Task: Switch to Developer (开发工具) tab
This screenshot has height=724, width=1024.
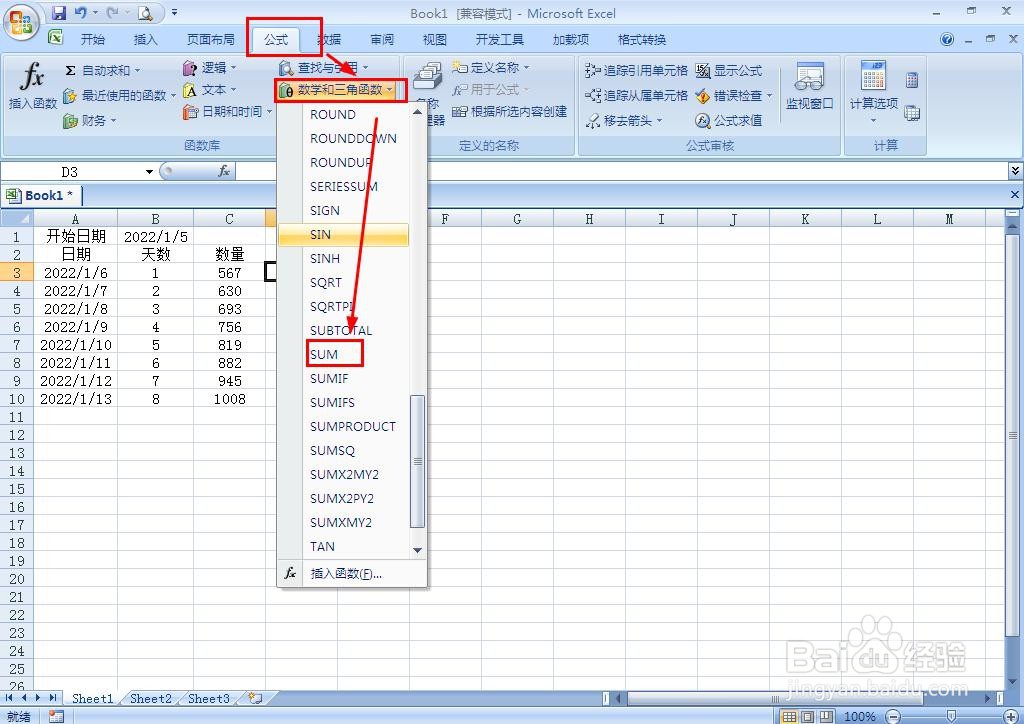Action: [x=500, y=39]
